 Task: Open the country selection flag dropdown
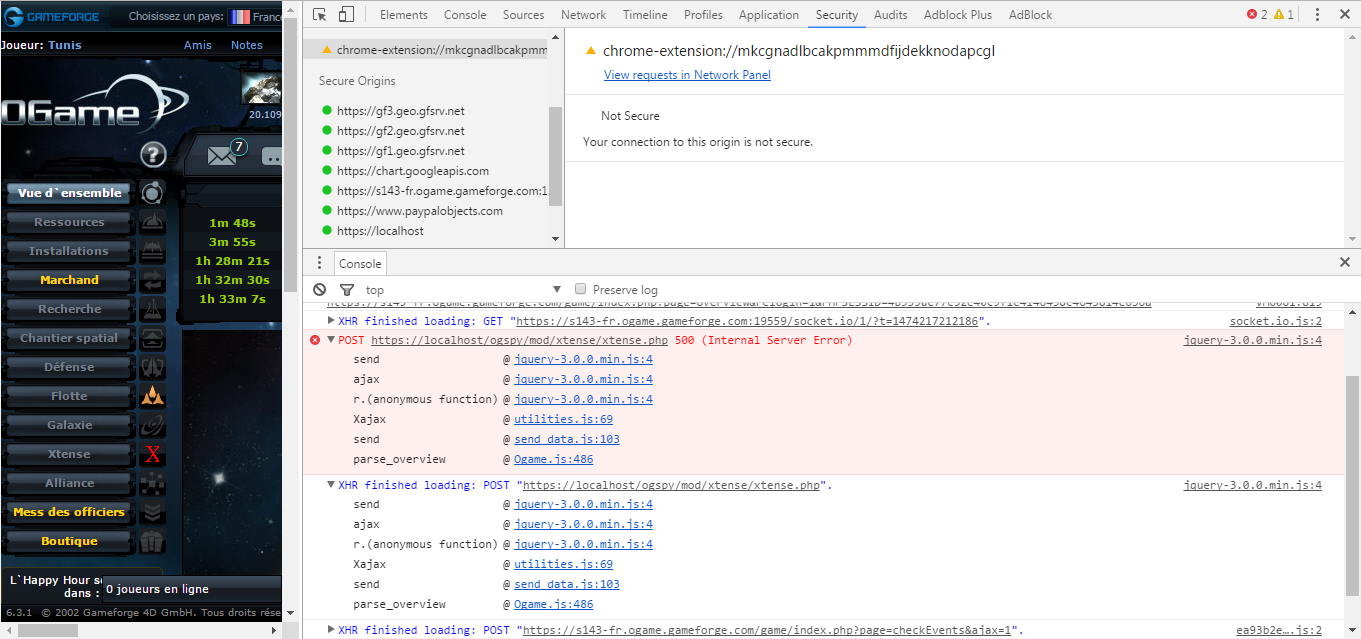click(x=254, y=17)
